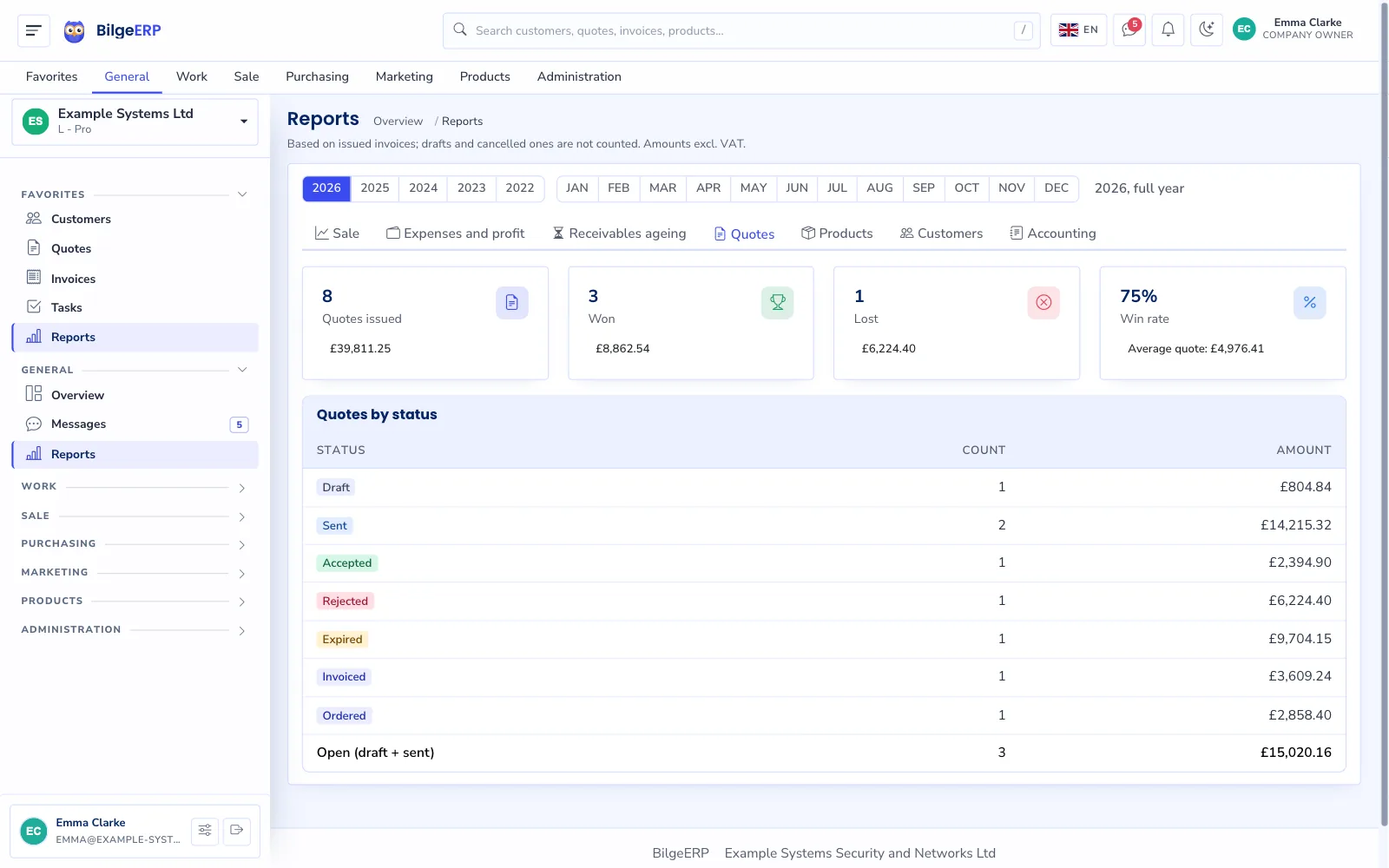Open the notifications bell
Image resolution: width=1389 pixels, height=868 pixels.
[1168, 30]
